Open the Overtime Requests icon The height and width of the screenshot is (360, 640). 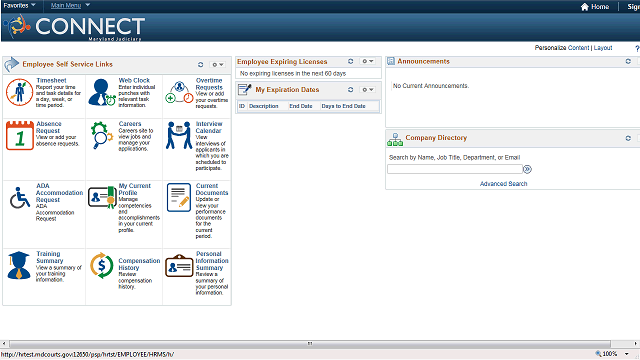coord(179,92)
